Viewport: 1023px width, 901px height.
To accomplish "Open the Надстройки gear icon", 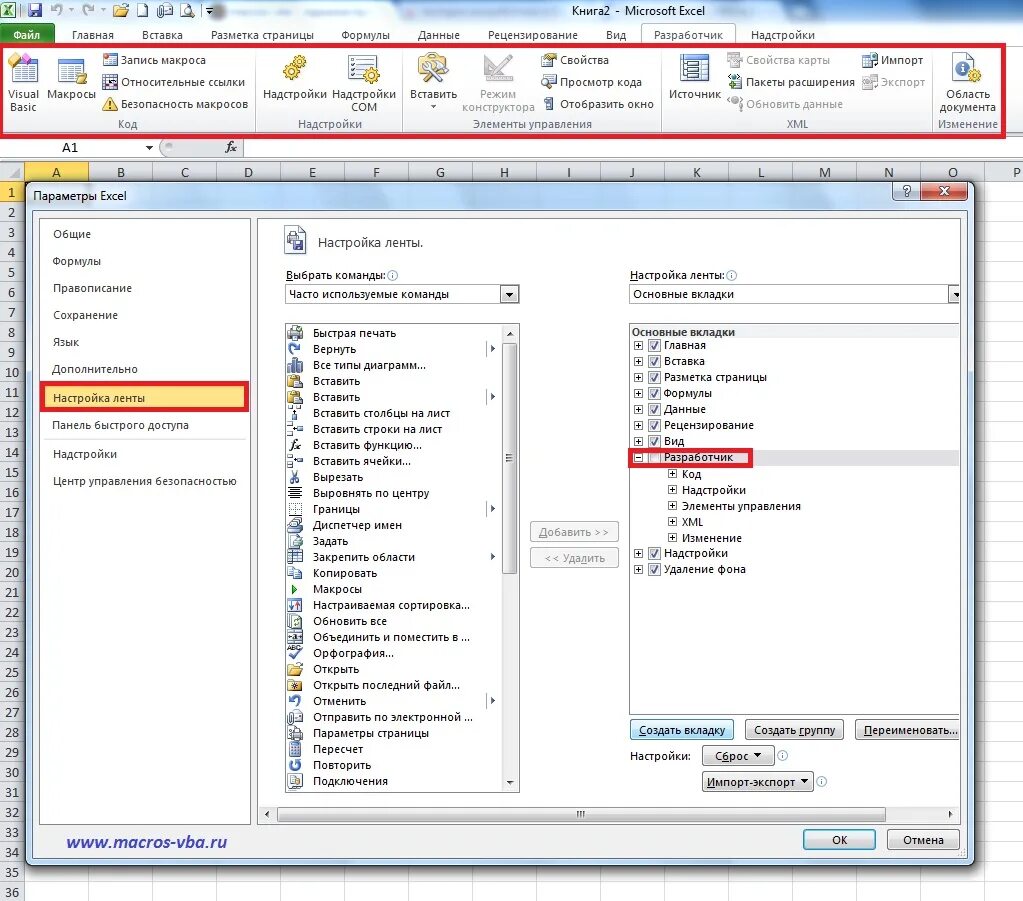I will pyautogui.click(x=294, y=69).
